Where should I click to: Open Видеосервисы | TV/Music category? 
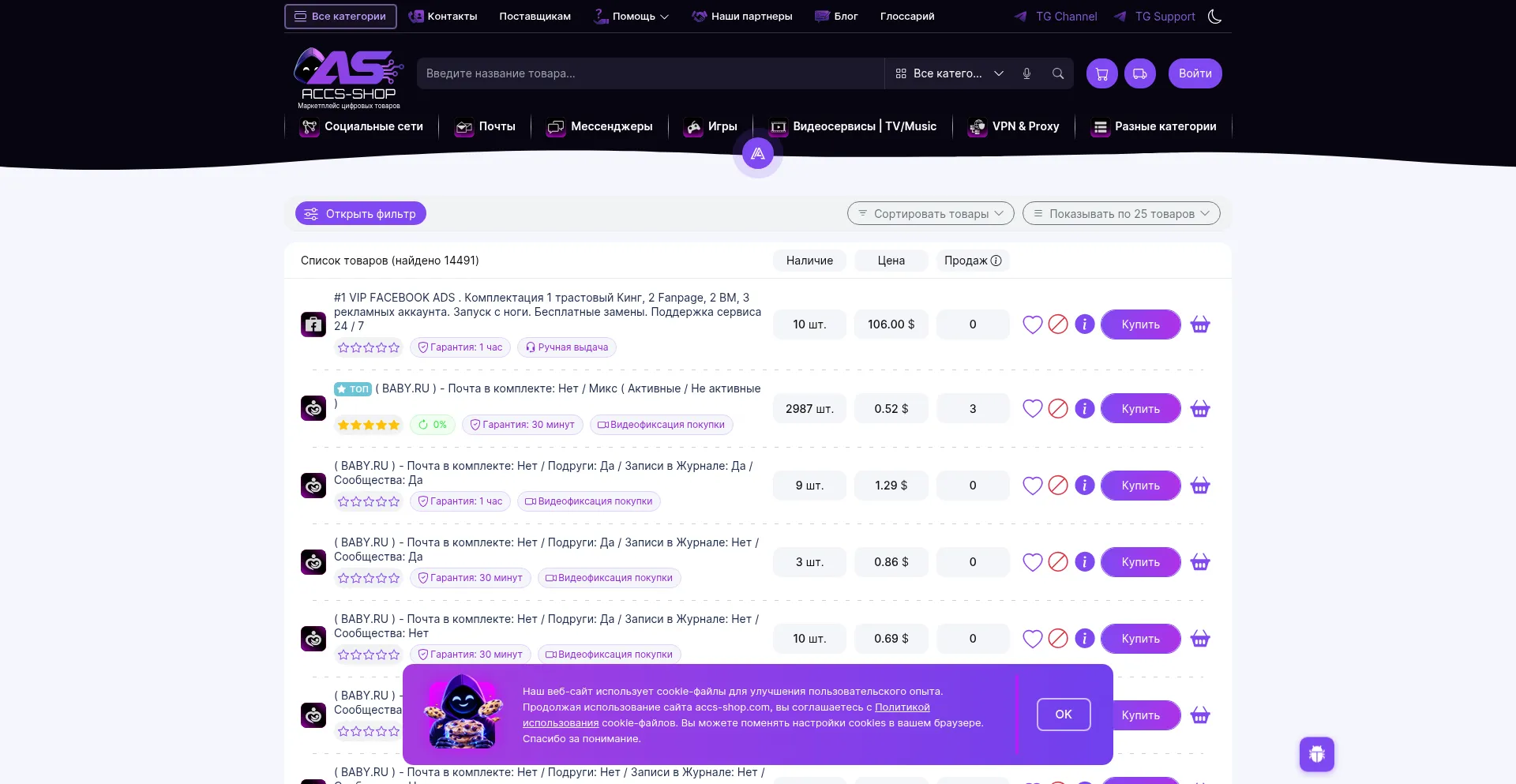point(853,126)
